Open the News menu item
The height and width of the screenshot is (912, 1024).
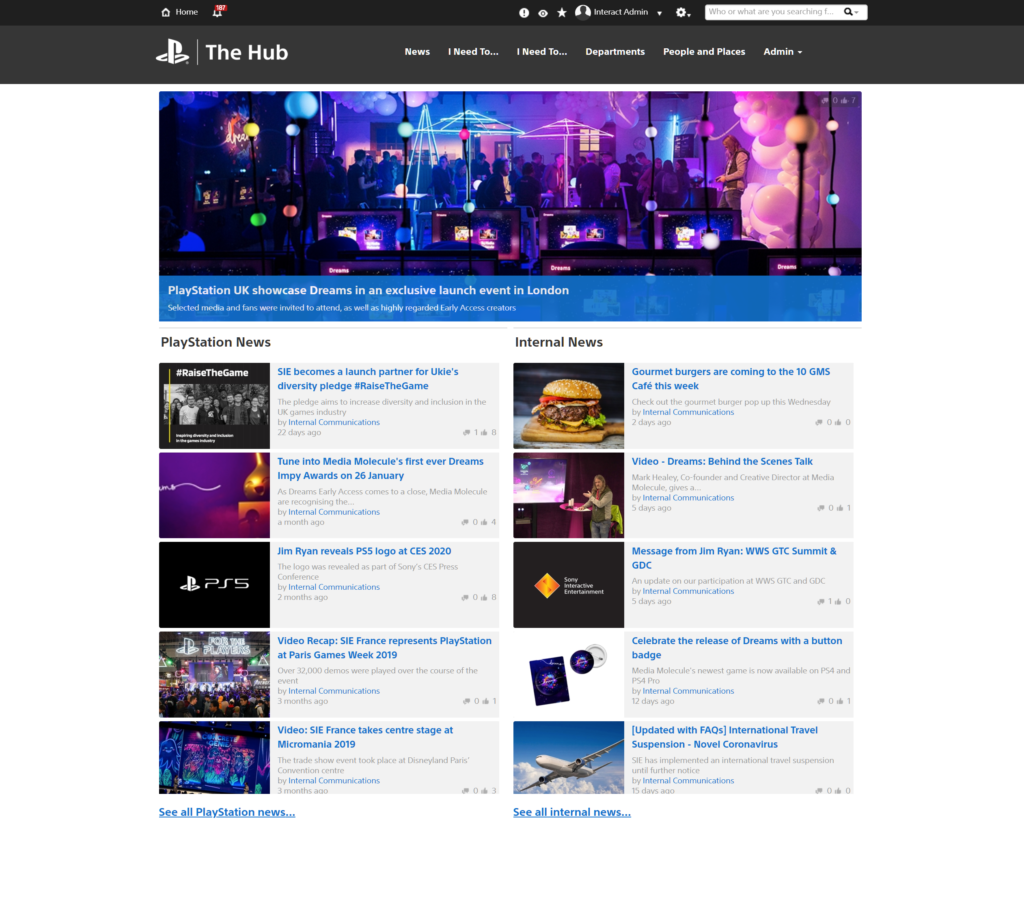[x=417, y=52]
